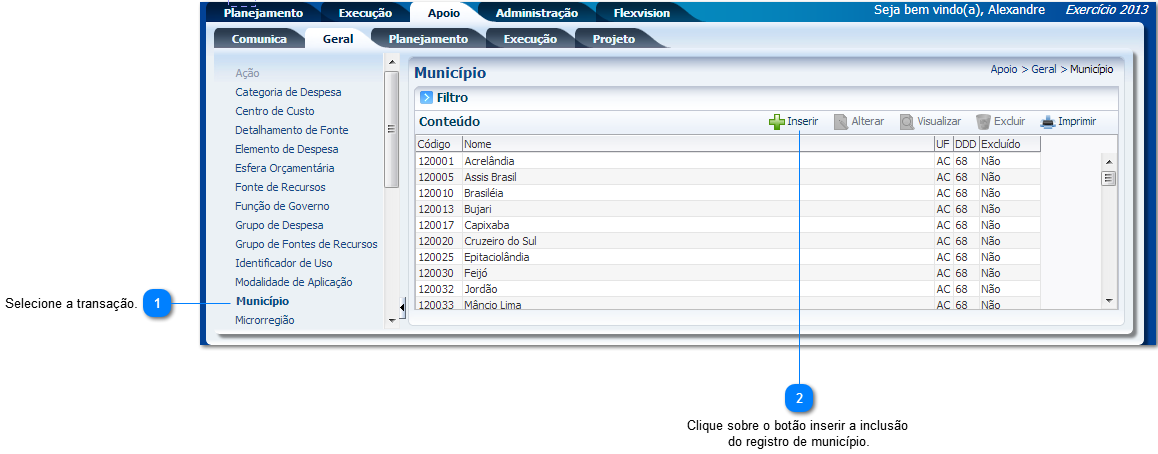Open Fonte de Recursos in the sidebar
The image size is (1158, 454).
tap(280, 187)
